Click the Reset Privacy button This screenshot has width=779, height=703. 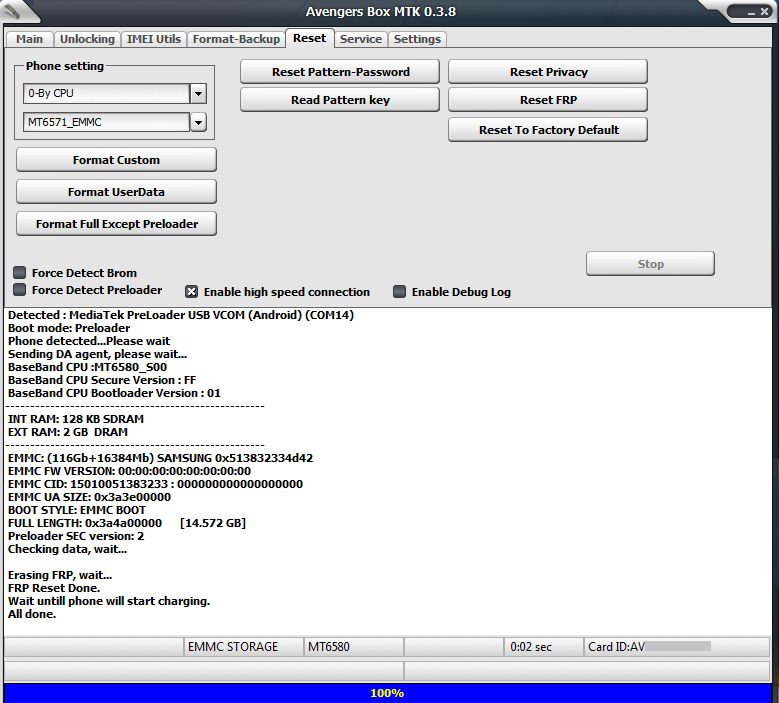point(548,72)
